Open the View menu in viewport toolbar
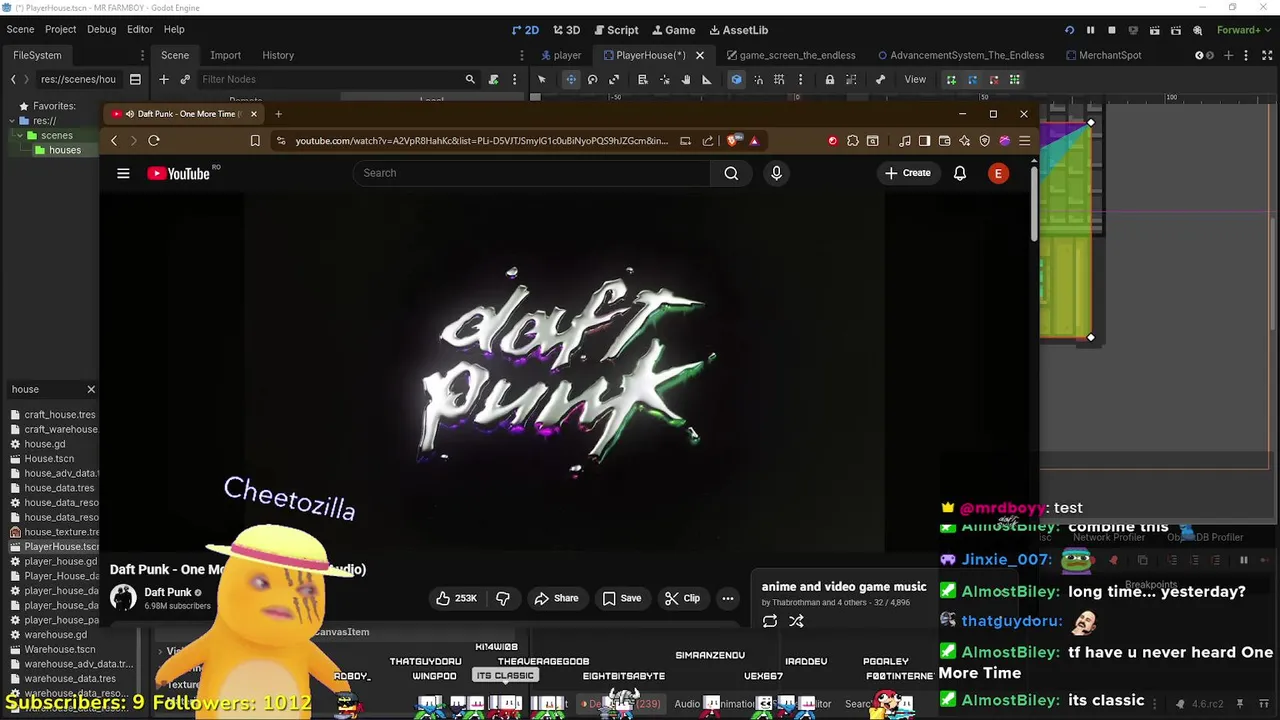 (915, 79)
